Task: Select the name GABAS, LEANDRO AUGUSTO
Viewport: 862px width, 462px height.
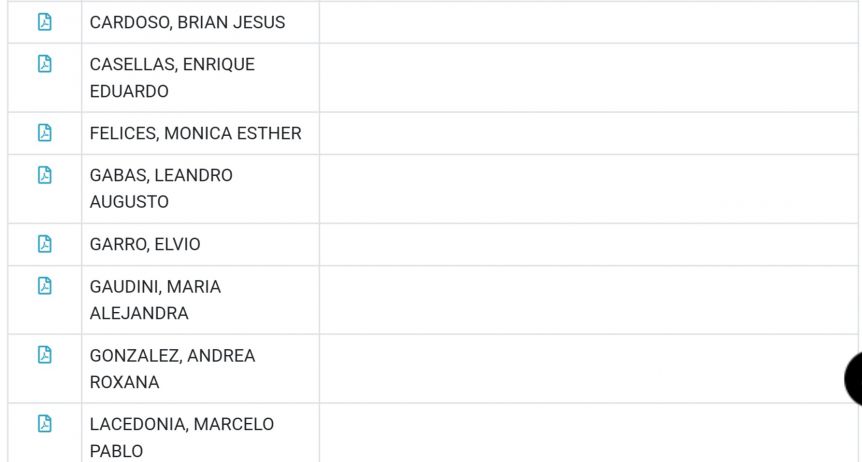Action: coord(161,188)
